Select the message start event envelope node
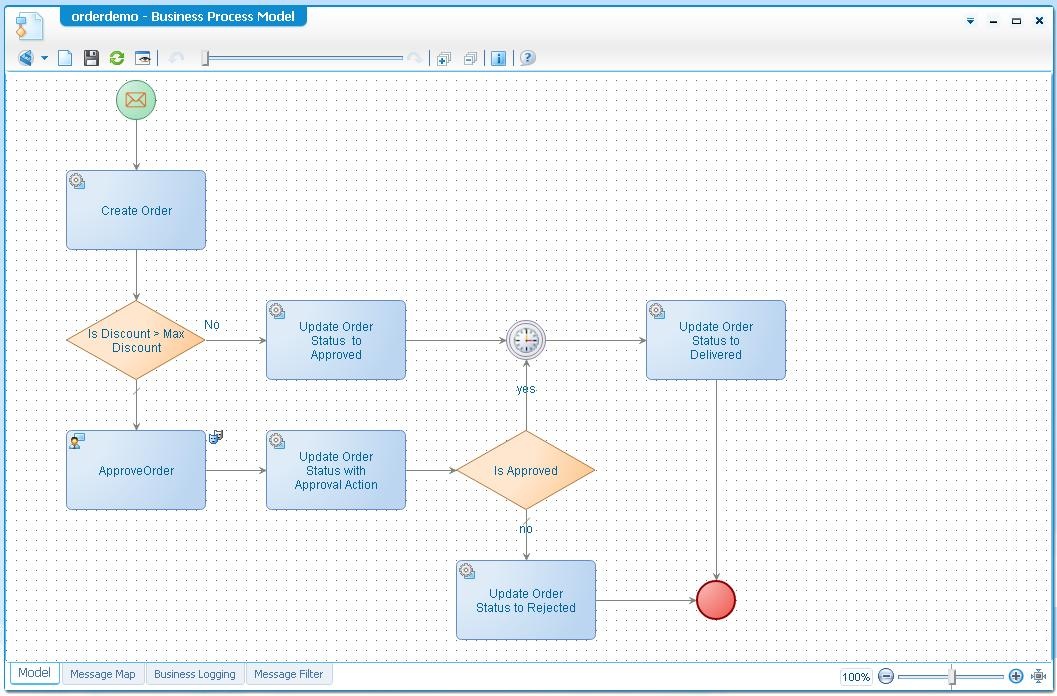Screen dimensions: 1057x696 (x=136, y=100)
